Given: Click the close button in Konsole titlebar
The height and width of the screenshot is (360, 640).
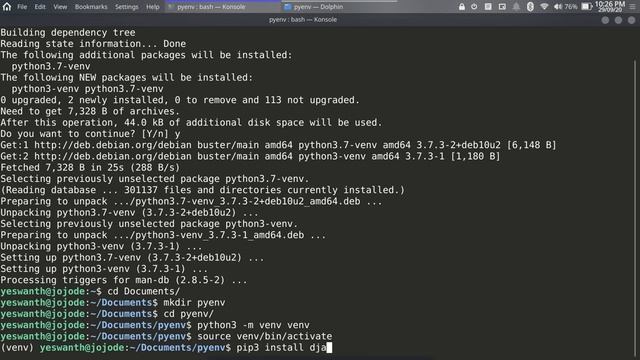Looking at the screenshot, I should point(631,20).
